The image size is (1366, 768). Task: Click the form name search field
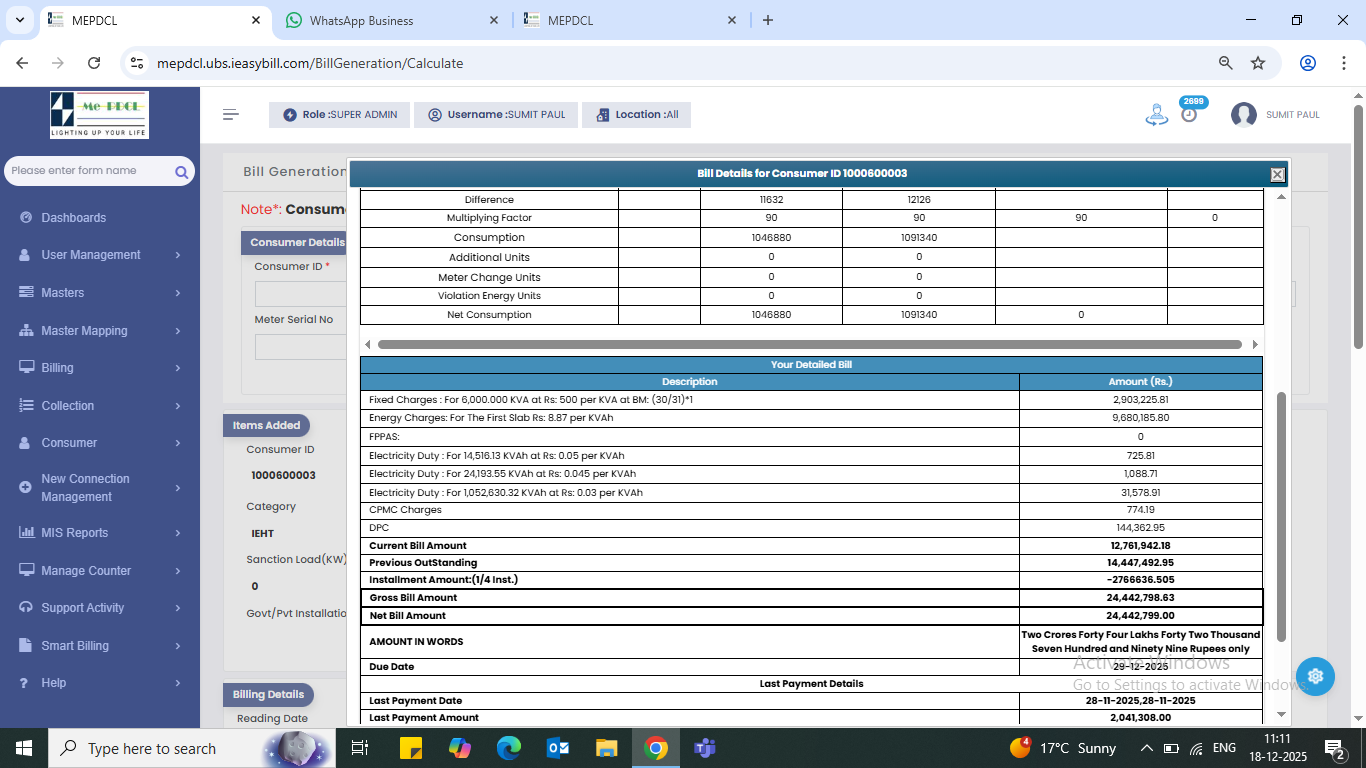click(x=88, y=171)
